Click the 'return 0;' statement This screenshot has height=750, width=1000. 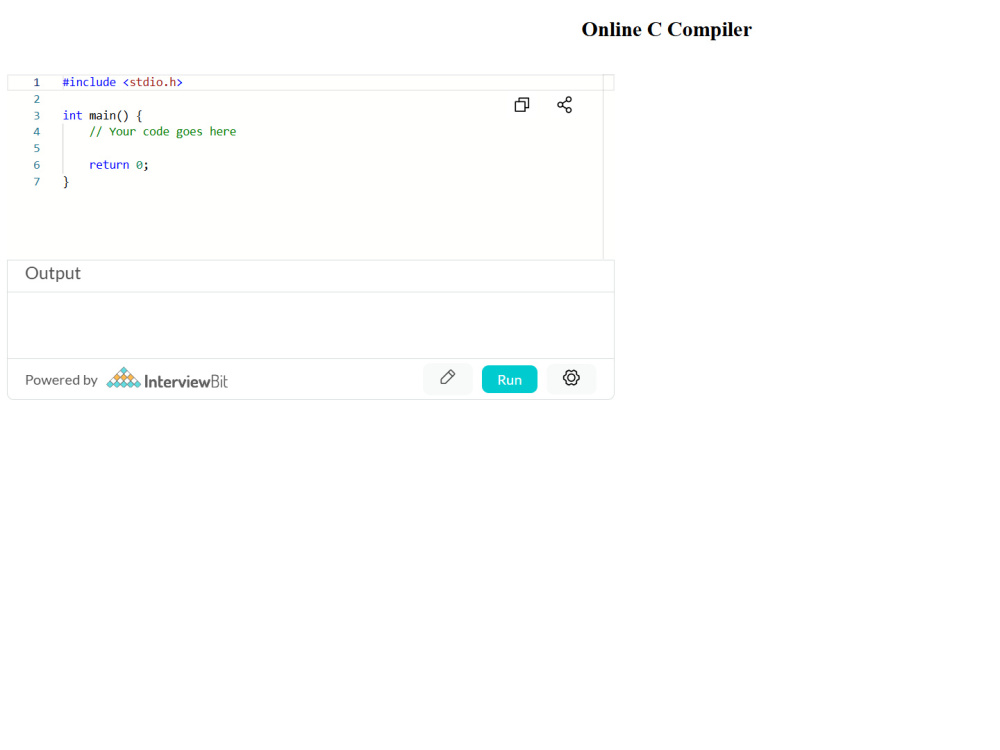[119, 165]
